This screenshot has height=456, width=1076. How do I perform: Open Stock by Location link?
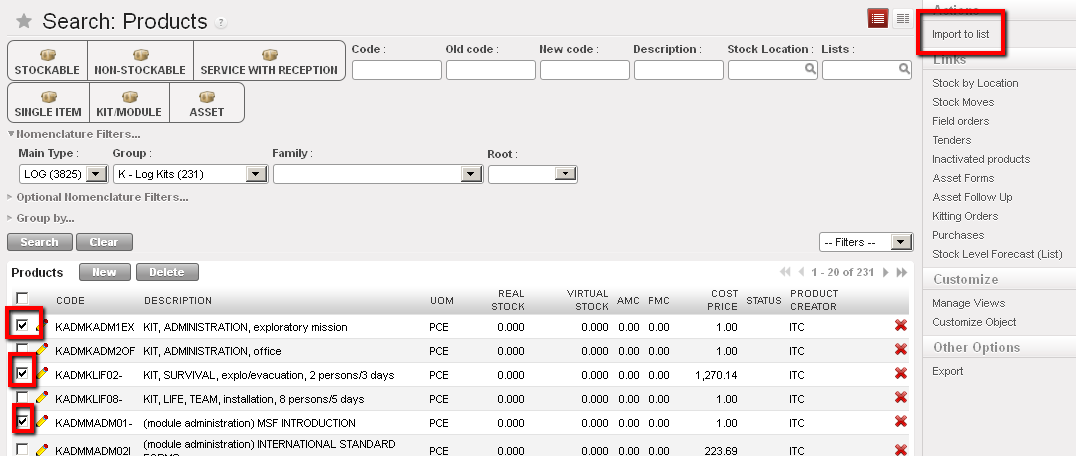[x=975, y=83]
